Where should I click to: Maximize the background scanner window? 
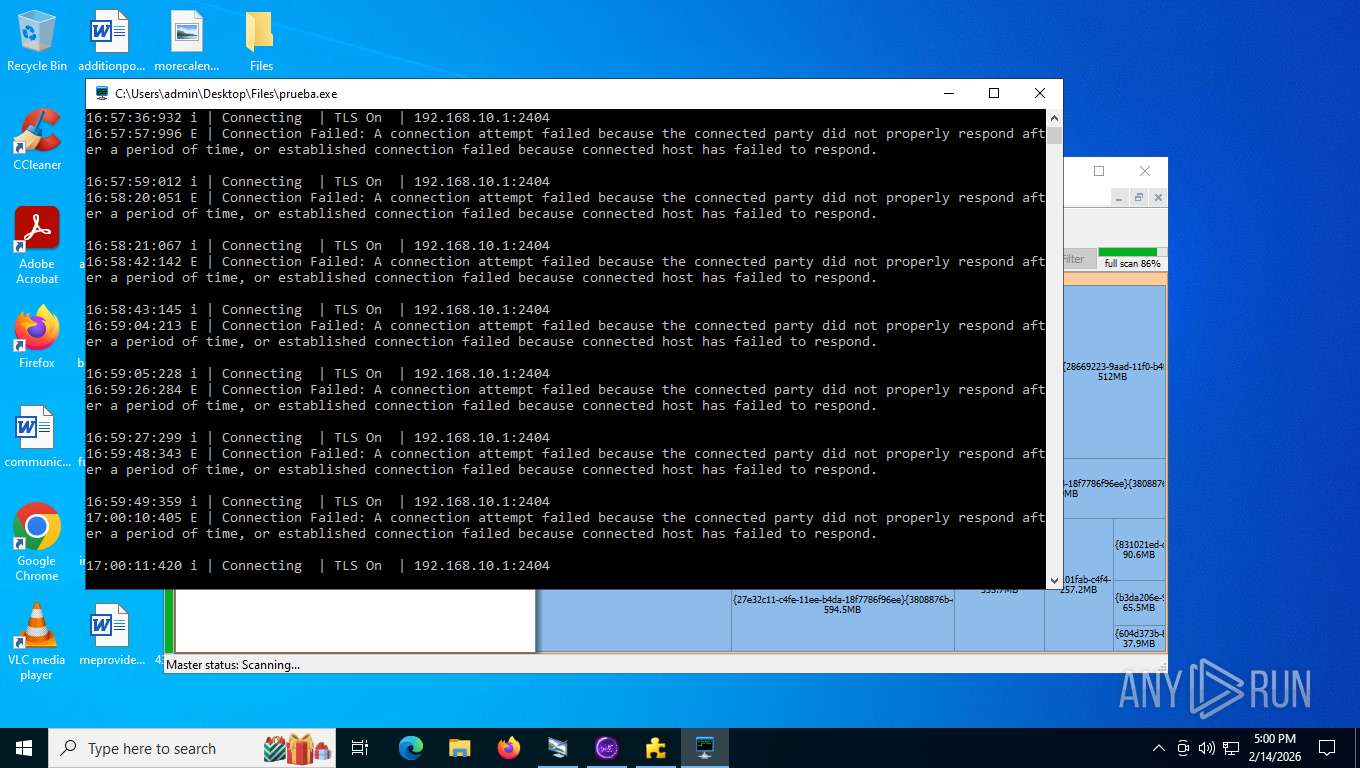click(x=1098, y=171)
